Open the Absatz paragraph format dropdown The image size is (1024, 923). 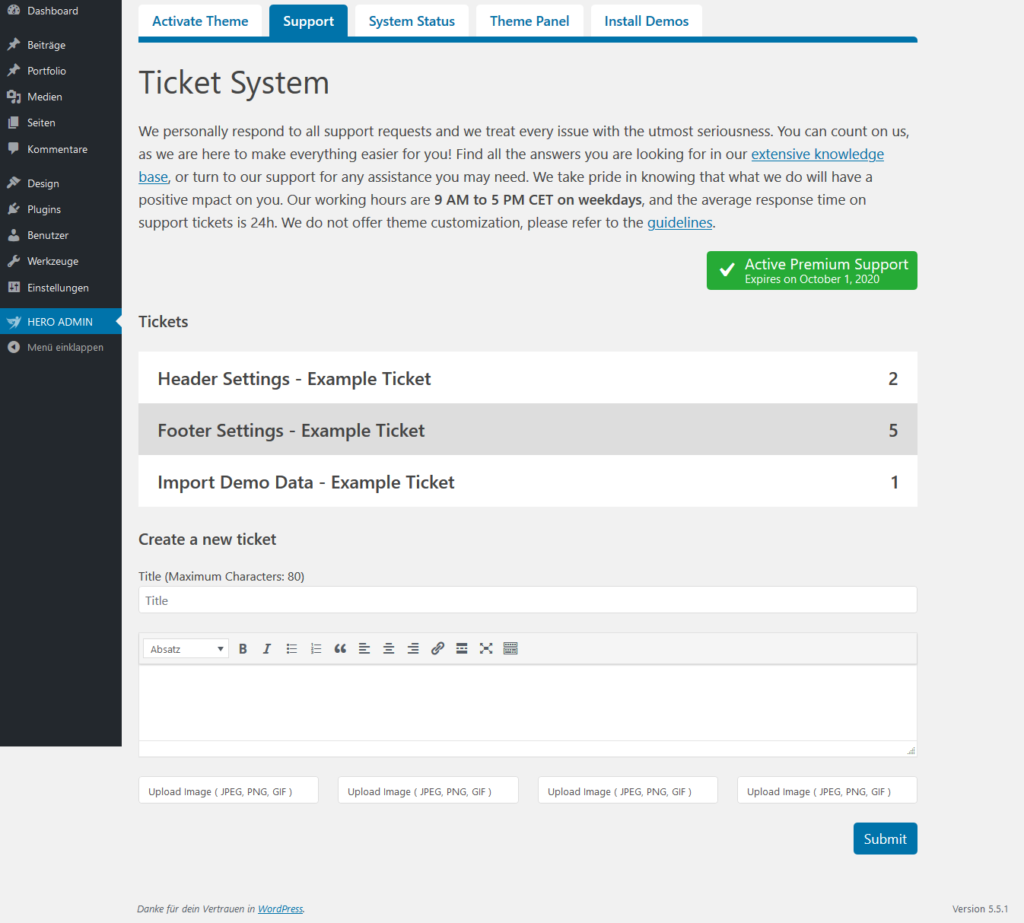point(186,649)
